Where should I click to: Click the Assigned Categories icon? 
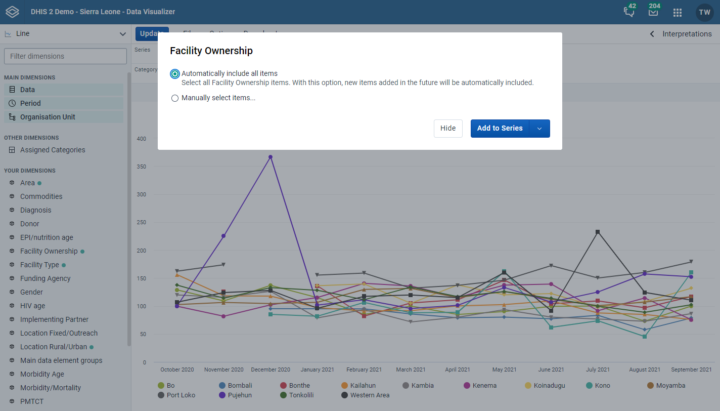coord(12,150)
